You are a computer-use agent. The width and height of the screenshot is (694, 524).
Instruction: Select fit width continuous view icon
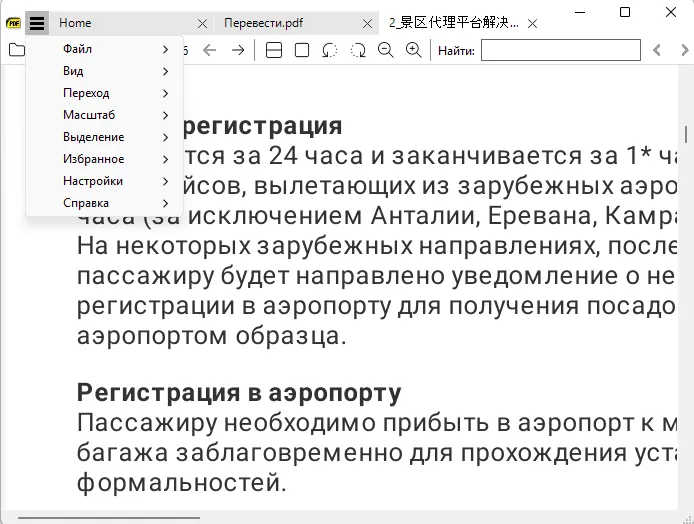[x=274, y=50]
